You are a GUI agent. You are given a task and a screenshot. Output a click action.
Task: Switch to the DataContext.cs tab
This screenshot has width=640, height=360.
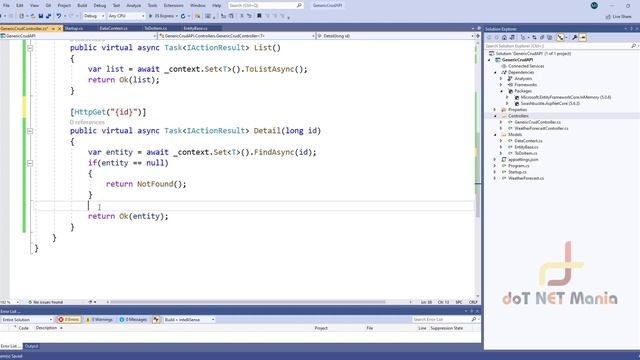(113, 29)
